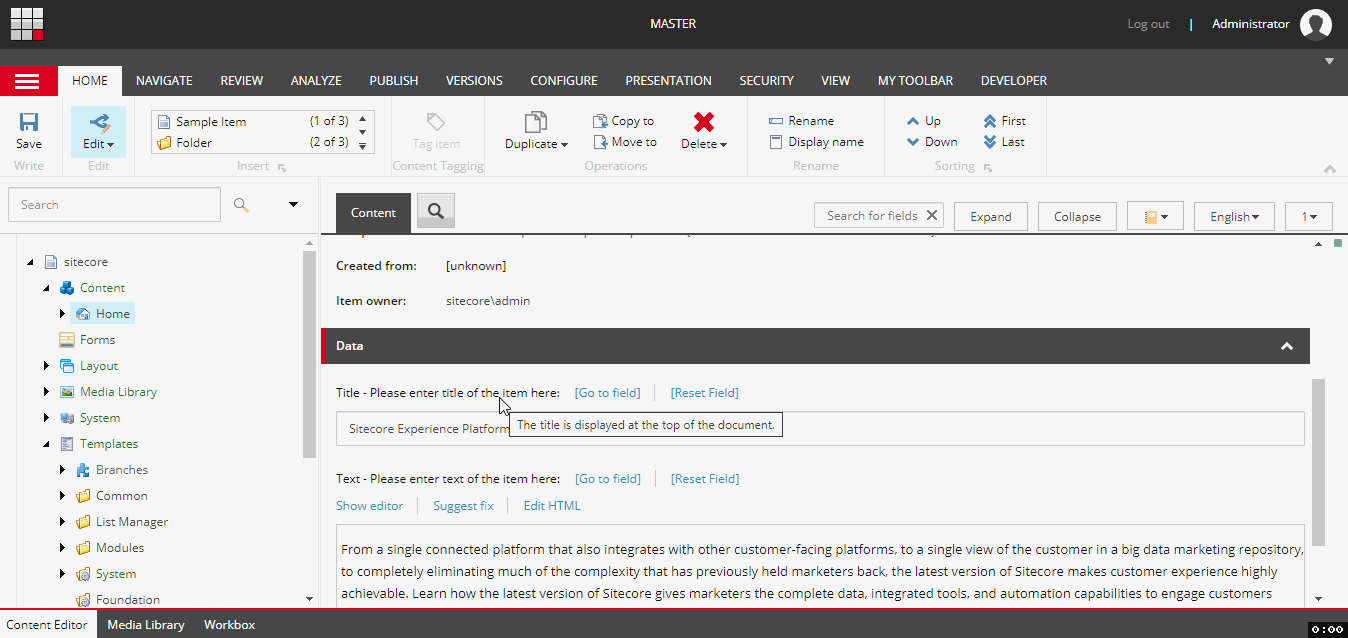
Task: Expand the Layout tree node
Action: pos(46,366)
